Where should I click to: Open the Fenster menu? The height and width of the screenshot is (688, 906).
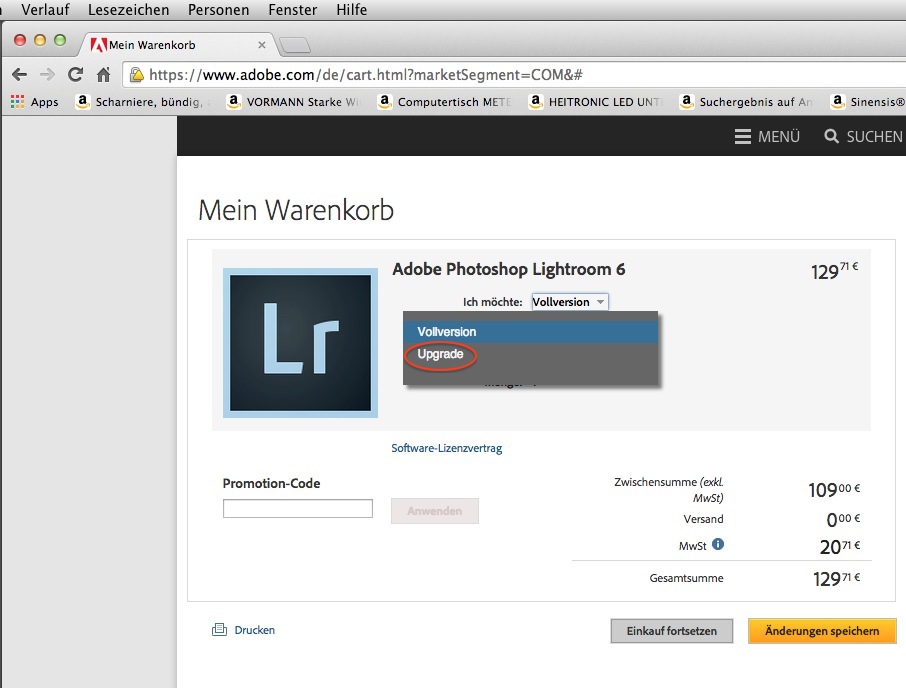(292, 10)
